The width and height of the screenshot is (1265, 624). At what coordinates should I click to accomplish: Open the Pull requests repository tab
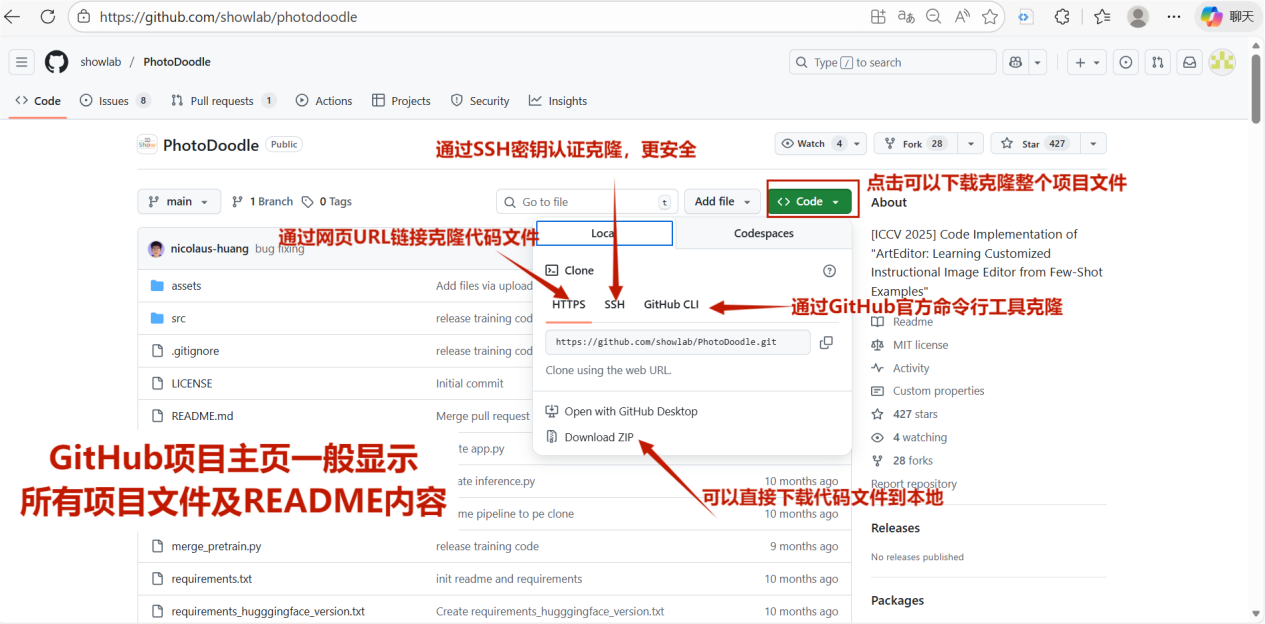(222, 101)
